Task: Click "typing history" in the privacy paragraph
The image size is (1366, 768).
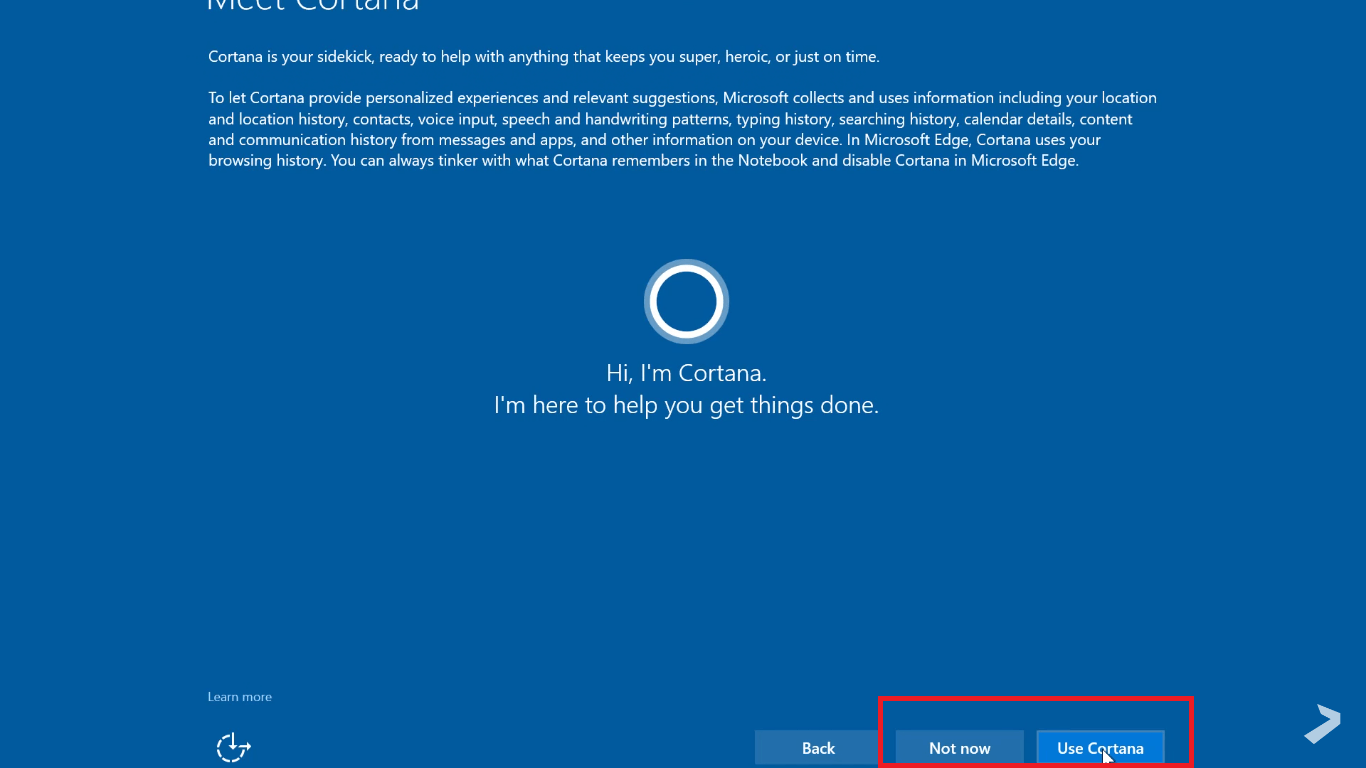Action: coord(783,119)
